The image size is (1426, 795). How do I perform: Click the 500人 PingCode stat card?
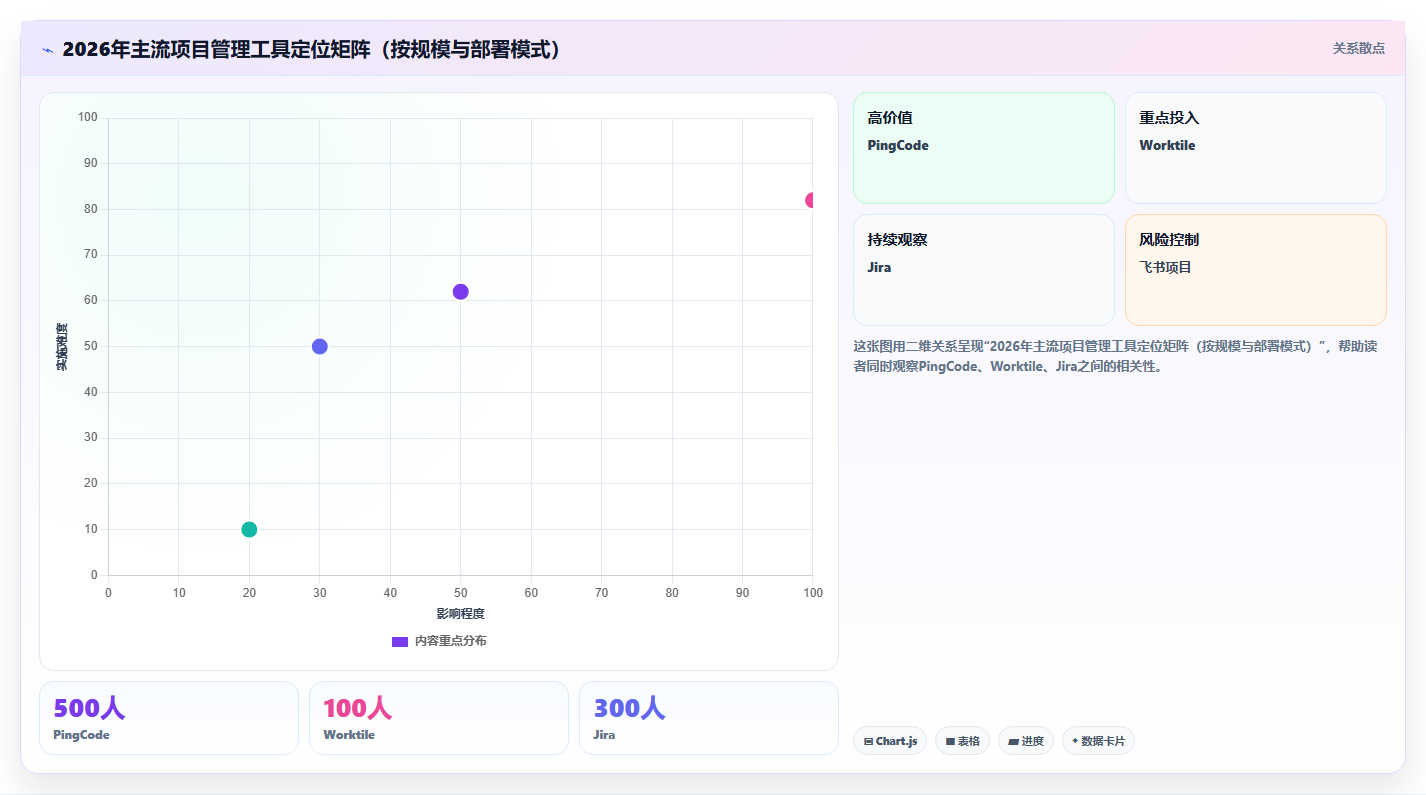169,718
